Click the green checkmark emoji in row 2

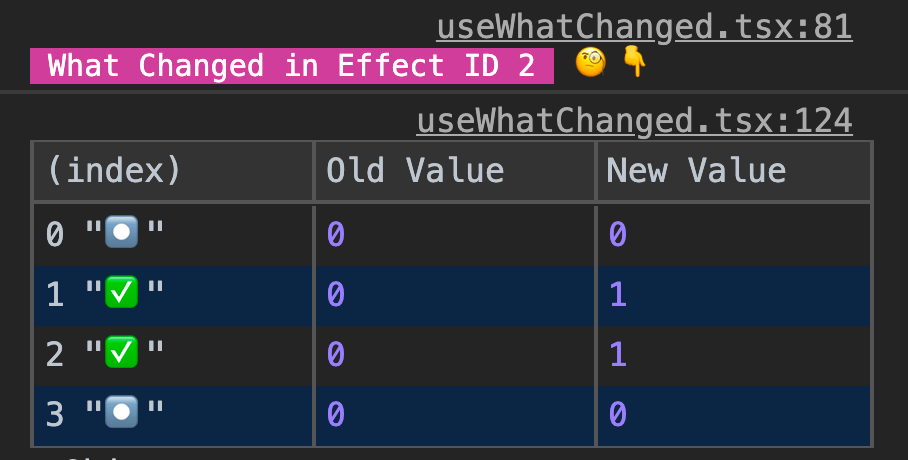point(122,352)
